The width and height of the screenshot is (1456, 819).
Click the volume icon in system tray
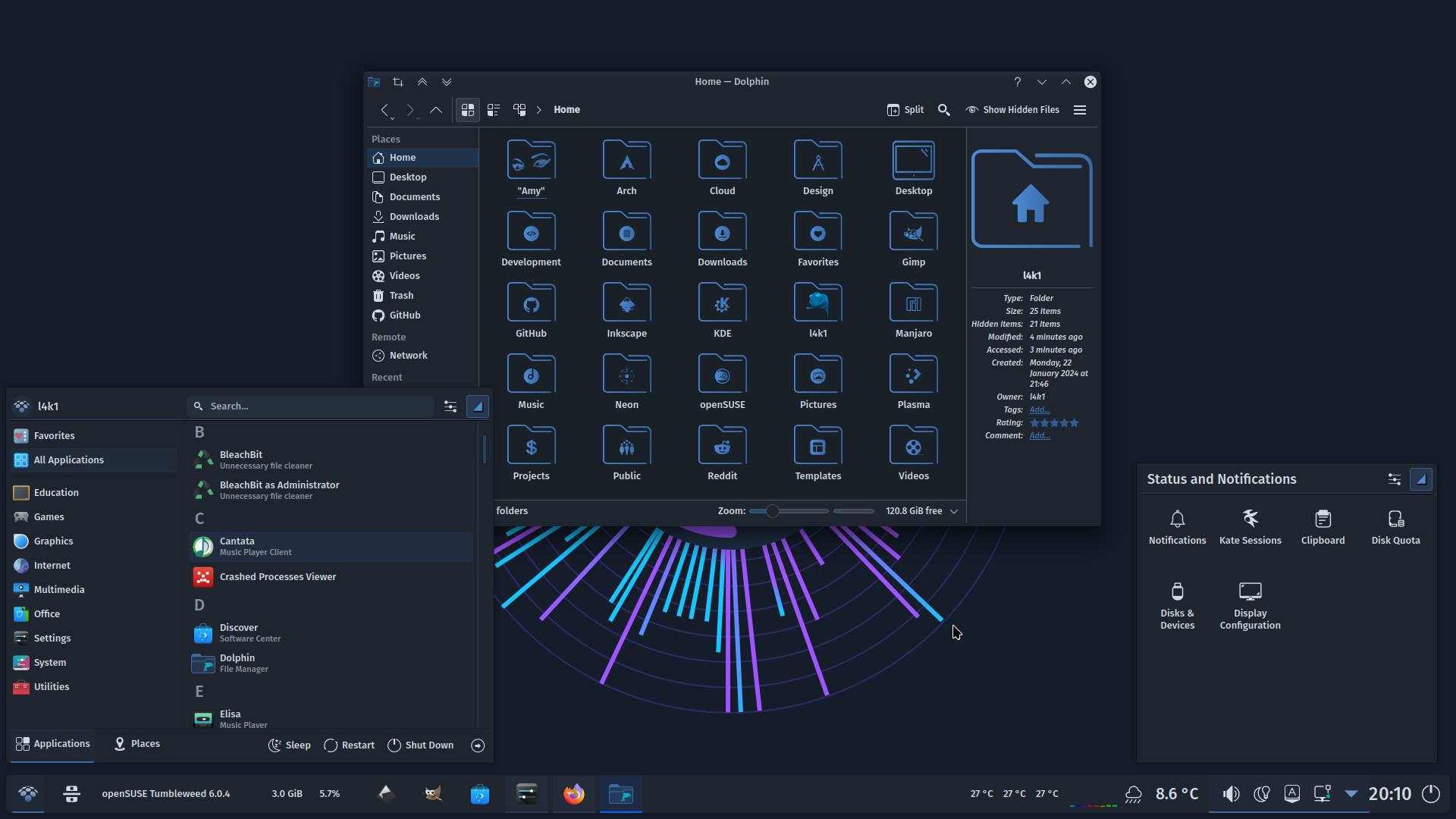[x=1231, y=794]
